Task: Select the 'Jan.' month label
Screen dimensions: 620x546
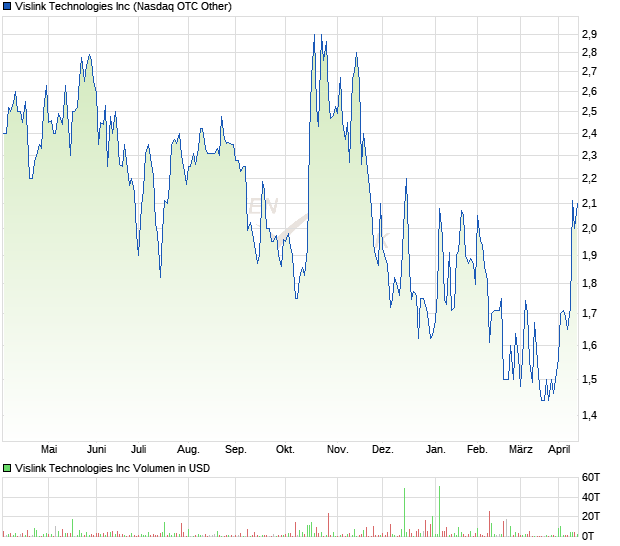Action: (x=436, y=450)
